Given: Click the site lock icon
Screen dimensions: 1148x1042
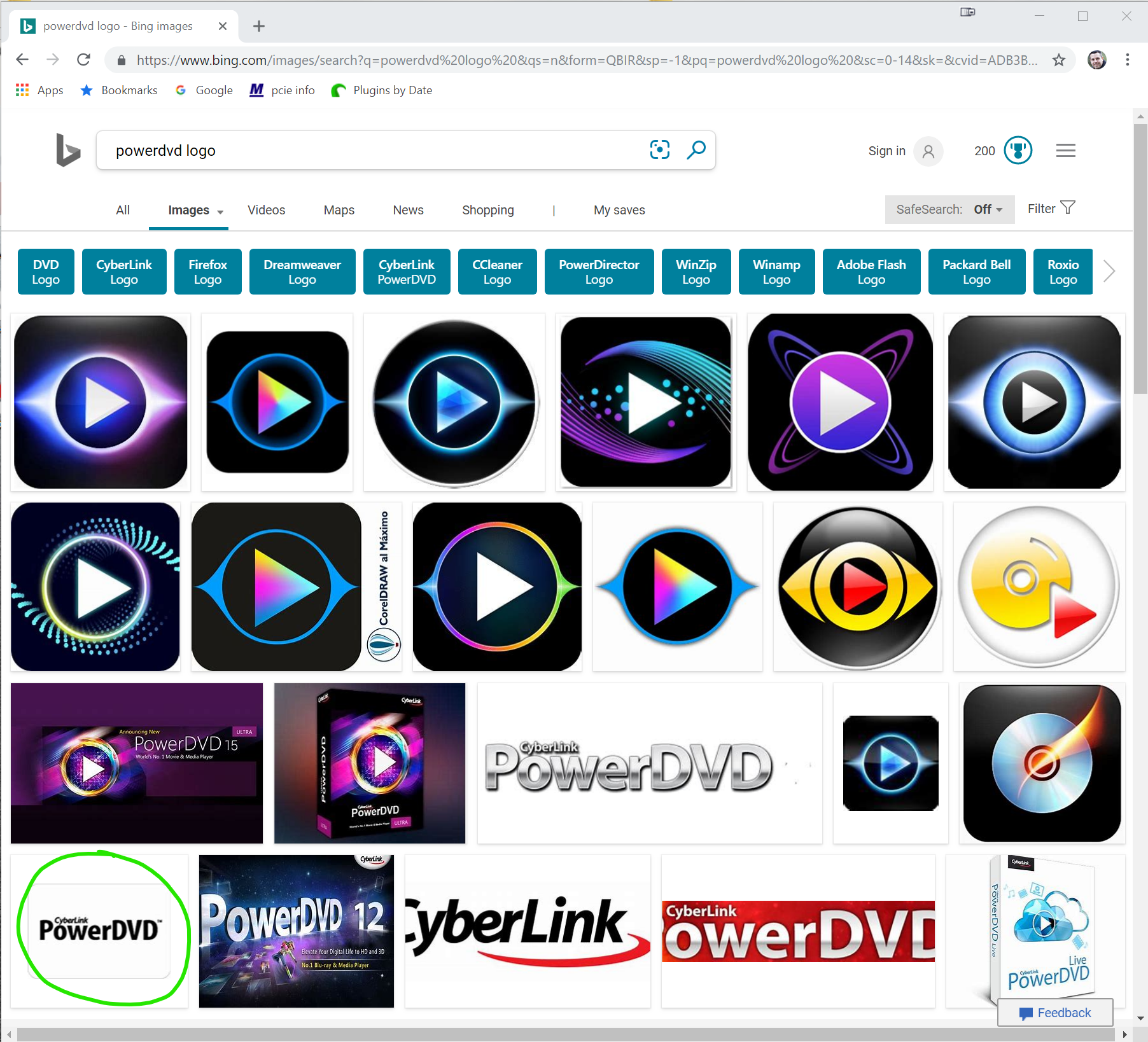Looking at the screenshot, I should [x=122, y=60].
